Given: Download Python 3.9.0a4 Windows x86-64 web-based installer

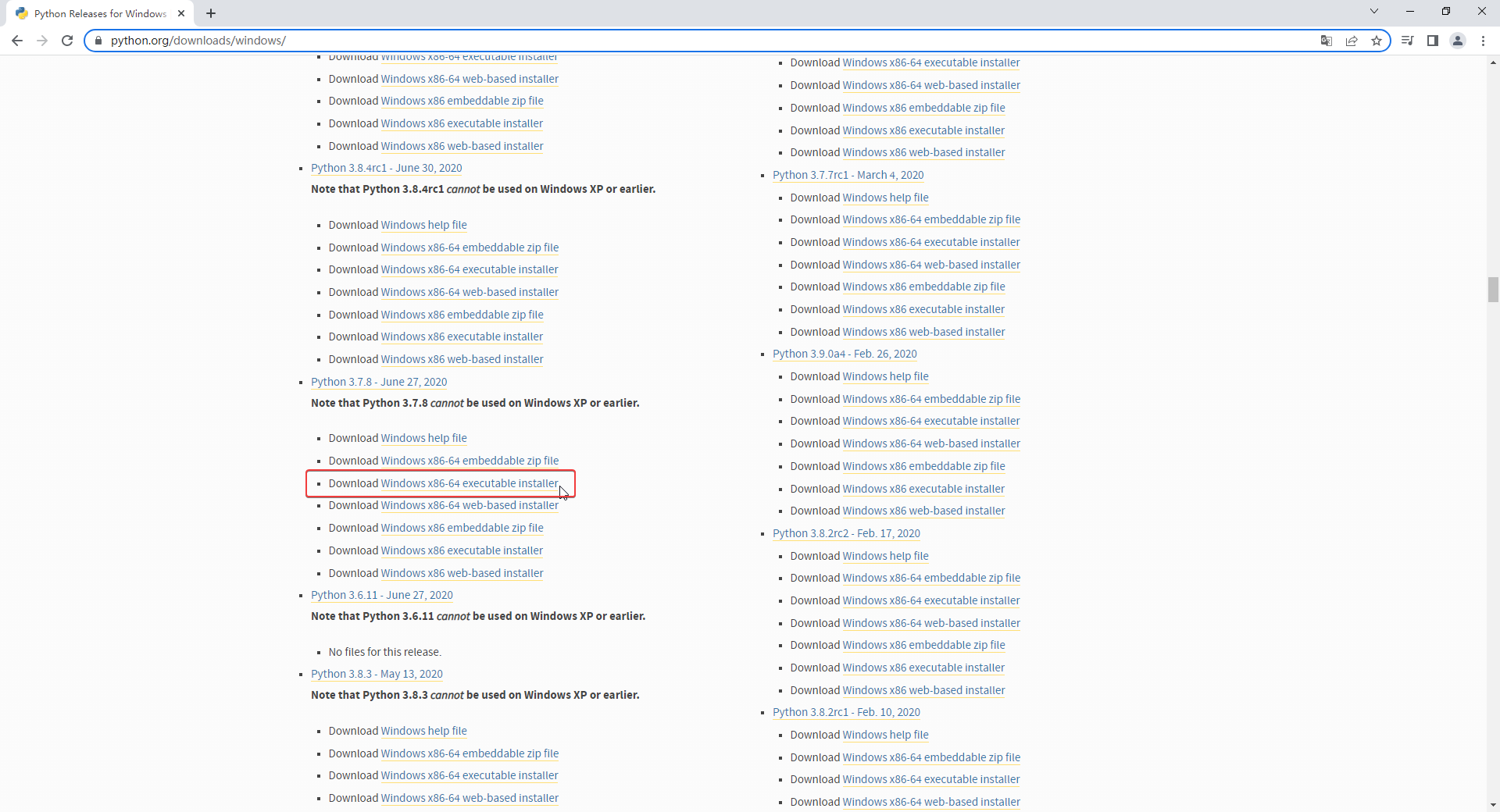Looking at the screenshot, I should point(931,443).
